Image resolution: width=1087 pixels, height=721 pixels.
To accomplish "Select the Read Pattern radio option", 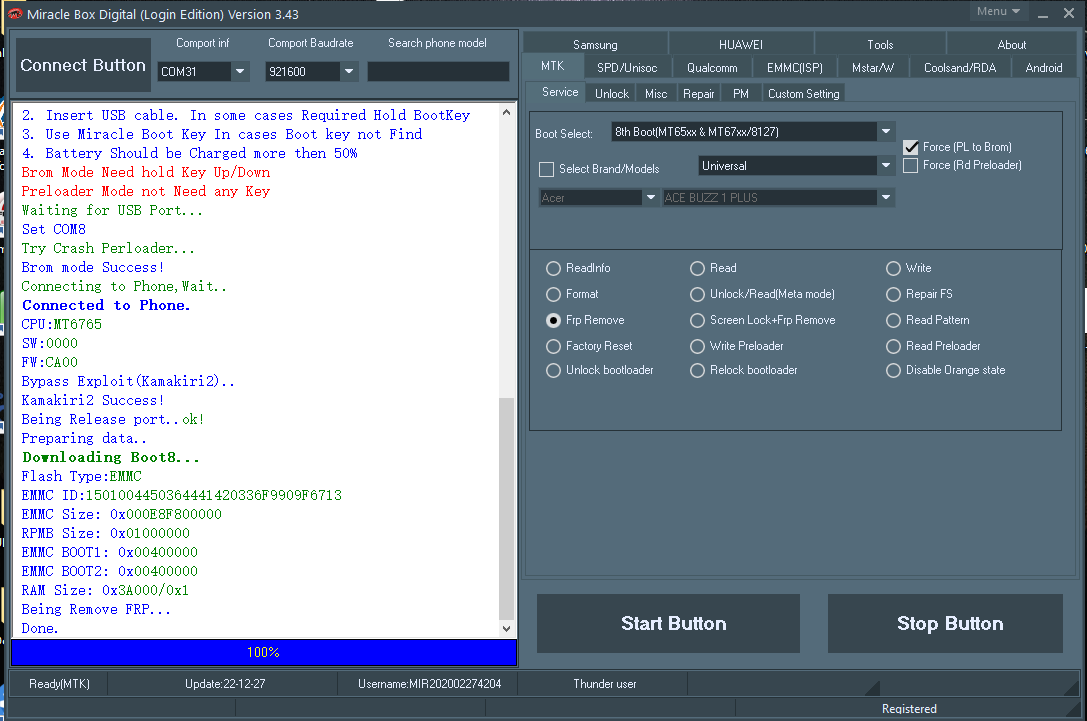I will point(894,320).
